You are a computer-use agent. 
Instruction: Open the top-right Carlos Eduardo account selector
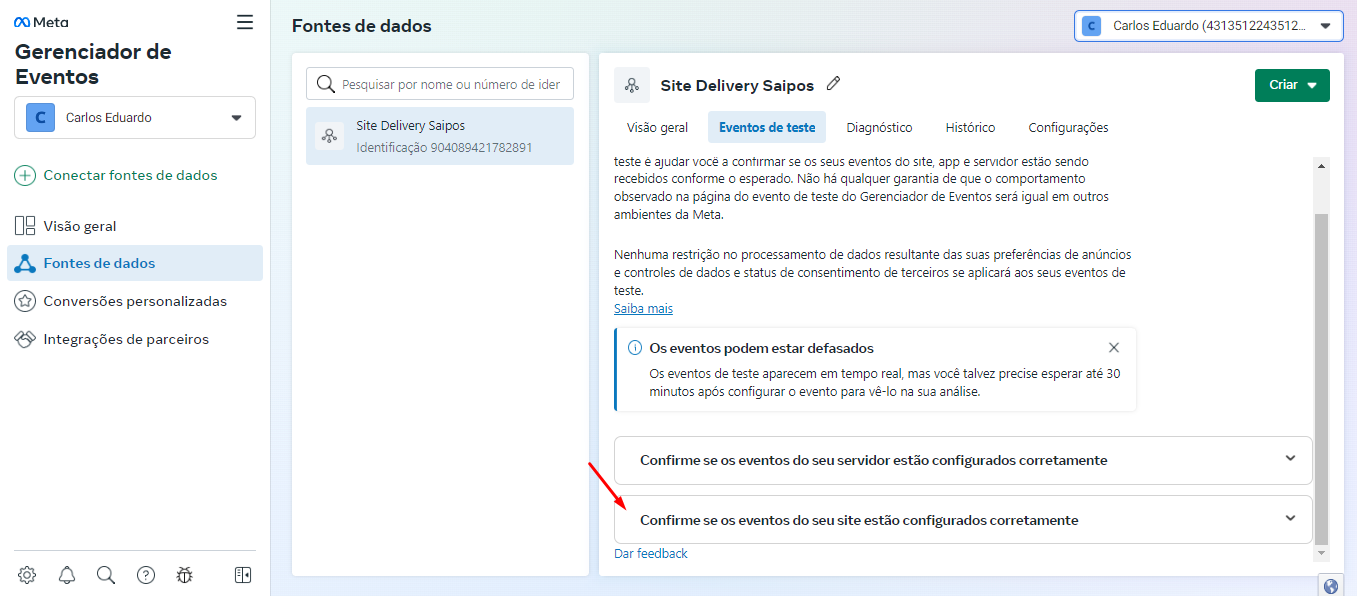(1209, 26)
